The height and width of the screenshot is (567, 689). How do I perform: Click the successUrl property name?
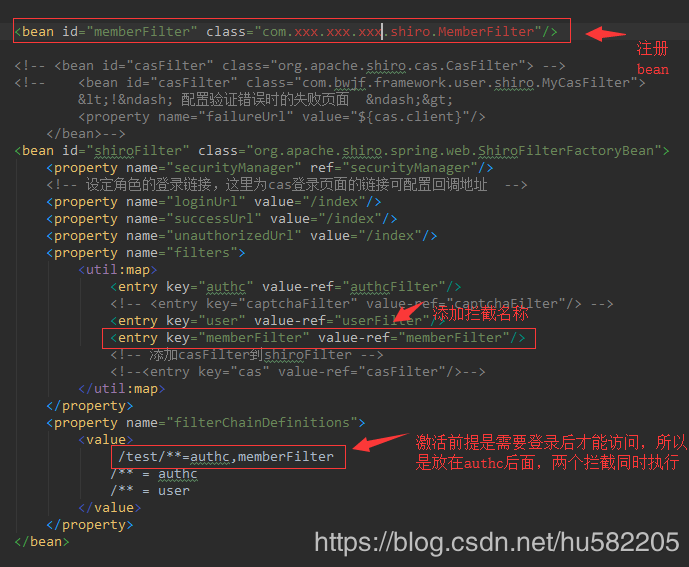pyautogui.click(x=214, y=219)
